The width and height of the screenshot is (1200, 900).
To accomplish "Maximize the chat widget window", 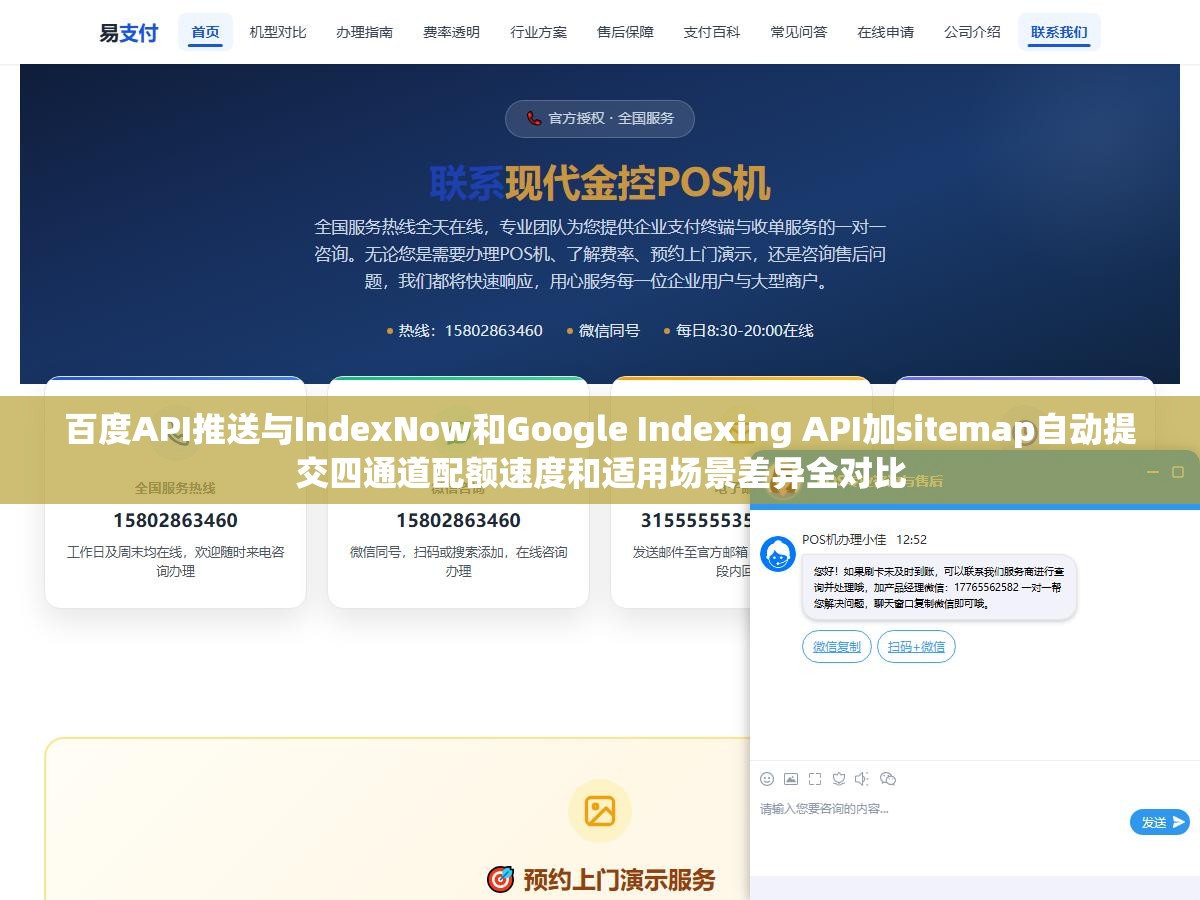I will point(1178,472).
